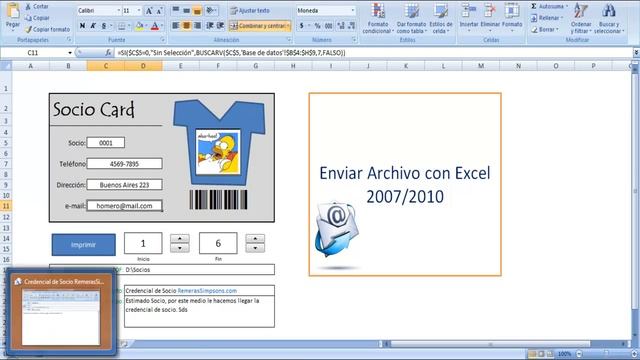Open the font size 11 dropdown

(x=139, y=11)
